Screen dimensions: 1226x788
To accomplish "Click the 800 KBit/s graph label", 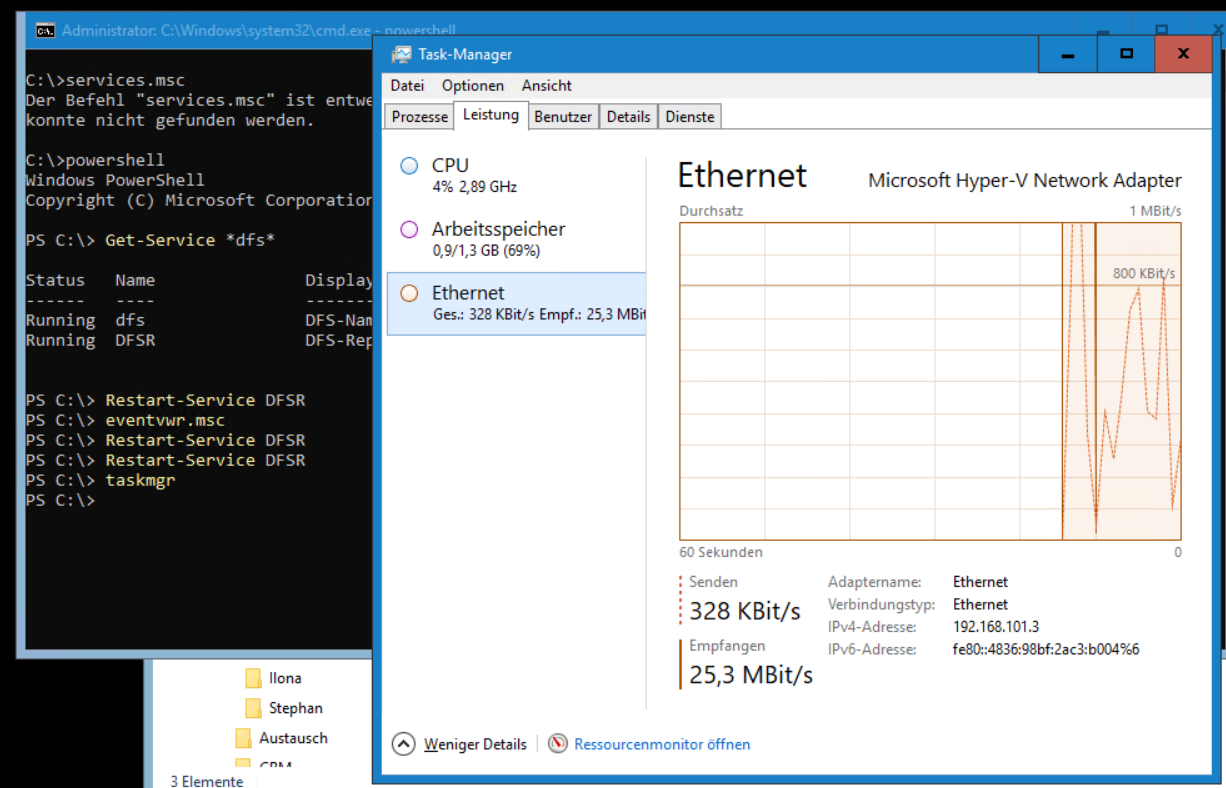I will [1144, 273].
